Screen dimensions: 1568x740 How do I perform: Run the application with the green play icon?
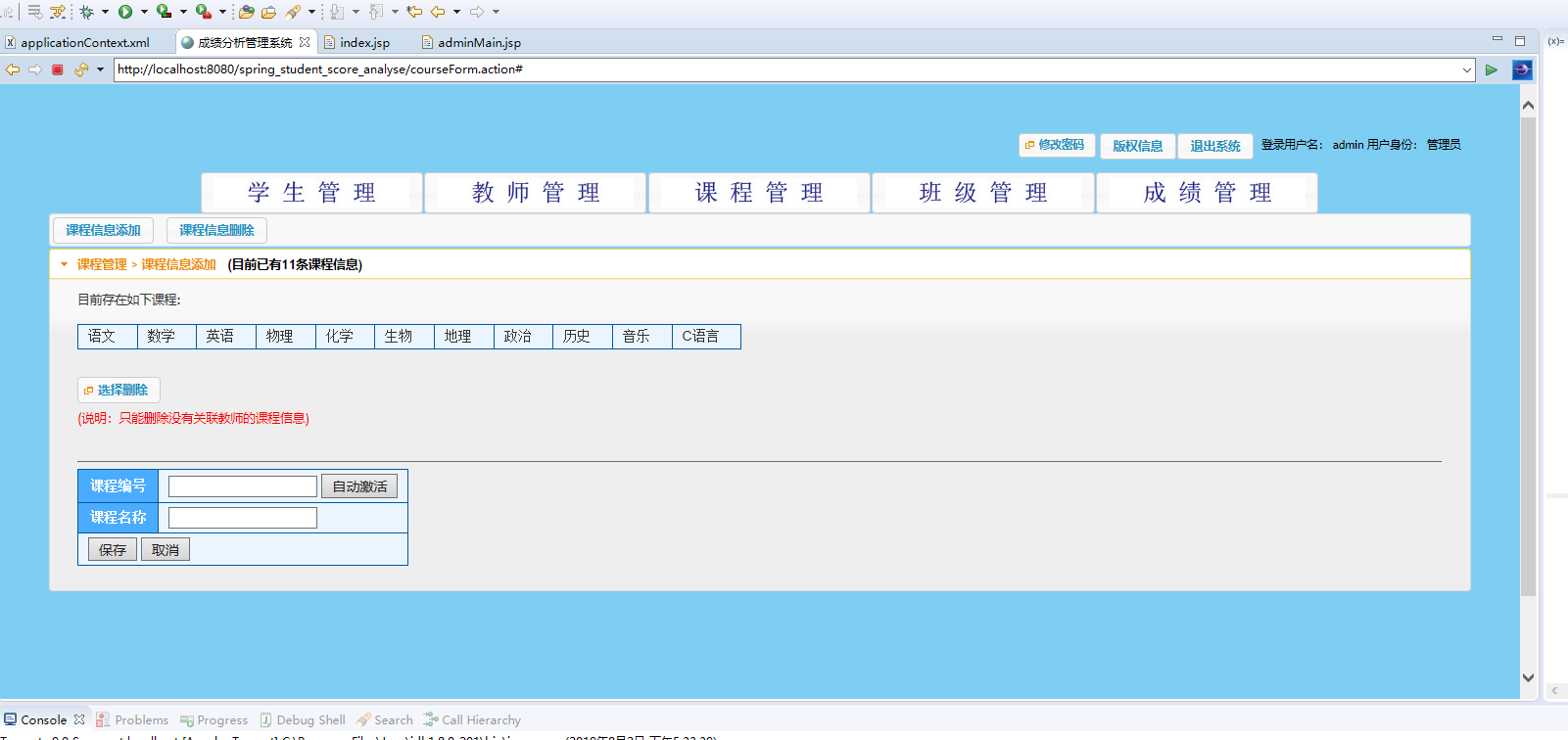pyautogui.click(x=125, y=12)
